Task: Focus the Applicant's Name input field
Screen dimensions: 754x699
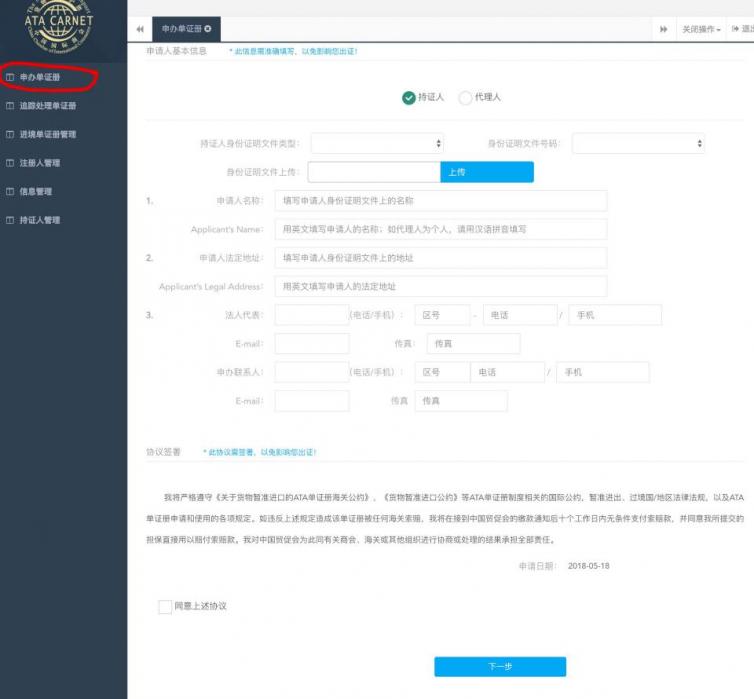Action: tap(441, 229)
